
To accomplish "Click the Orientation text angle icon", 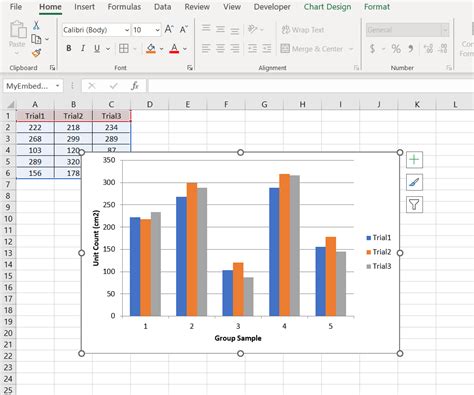I will coord(253,29).
